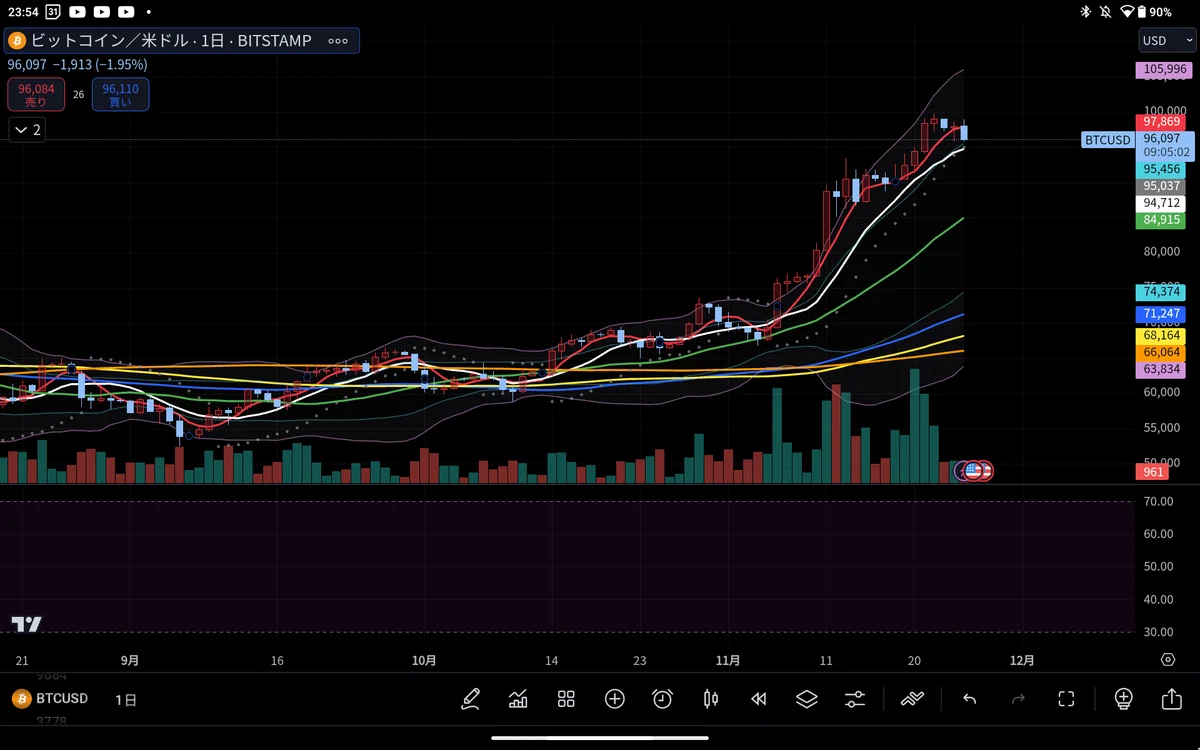Tap the Bitcoin logo in the symbol header
This screenshot has height=750, width=1200.
click(x=17, y=41)
